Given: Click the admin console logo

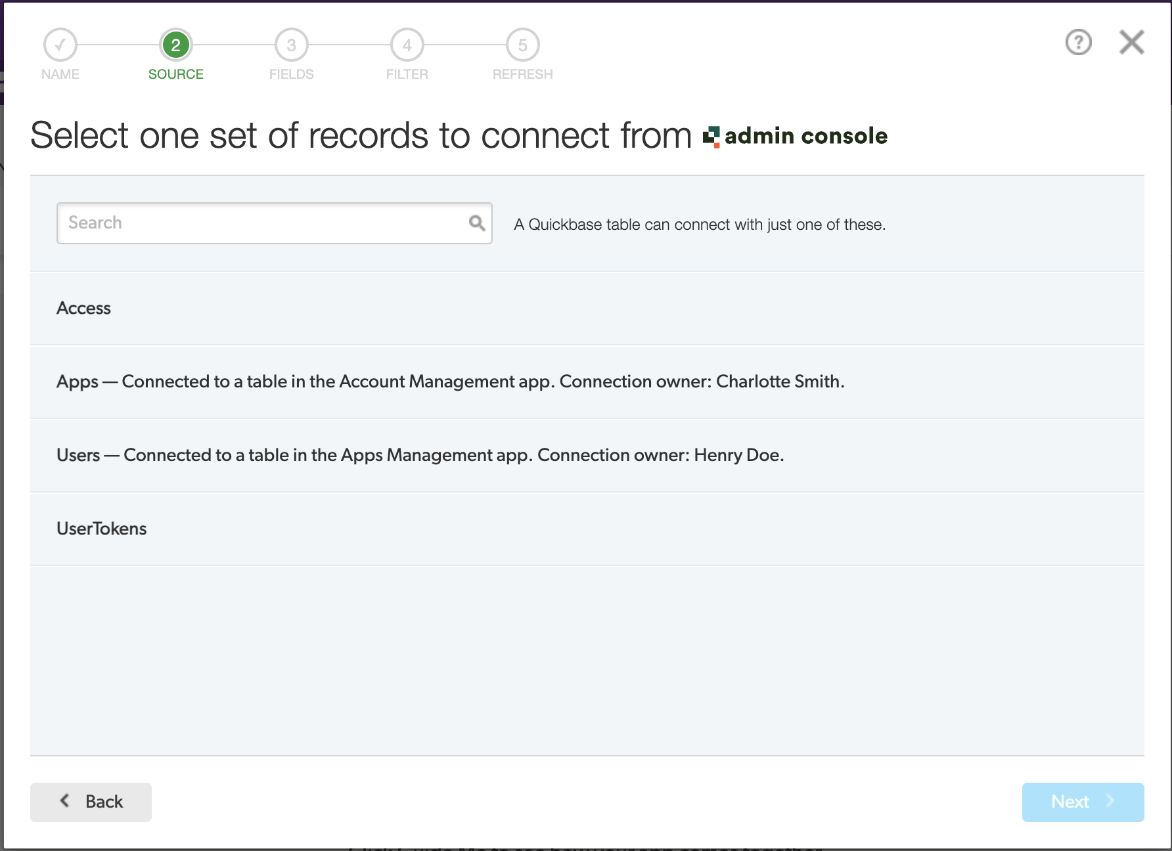Looking at the screenshot, I should point(795,136).
